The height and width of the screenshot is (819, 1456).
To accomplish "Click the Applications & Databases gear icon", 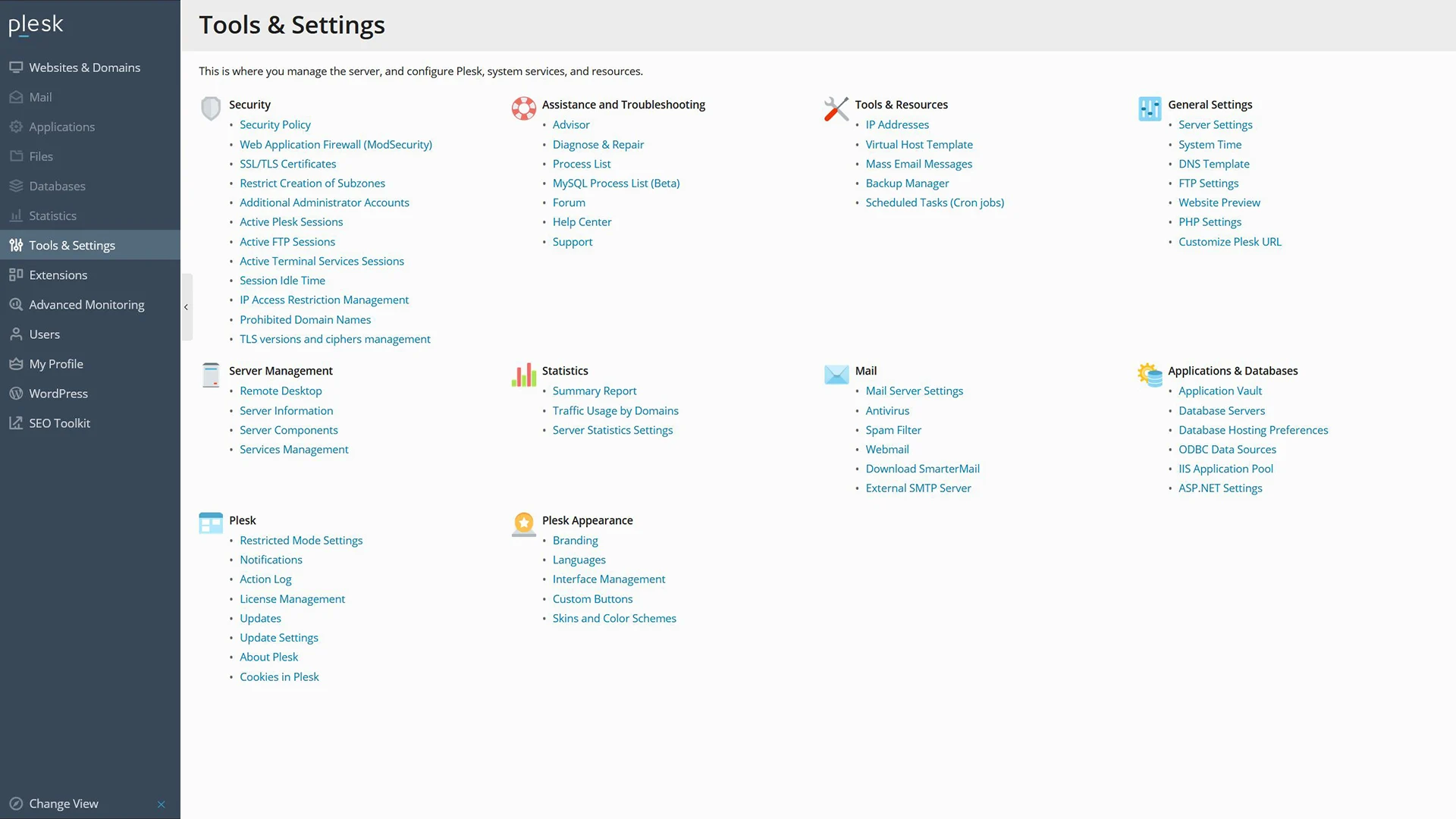I will pyautogui.click(x=1150, y=375).
